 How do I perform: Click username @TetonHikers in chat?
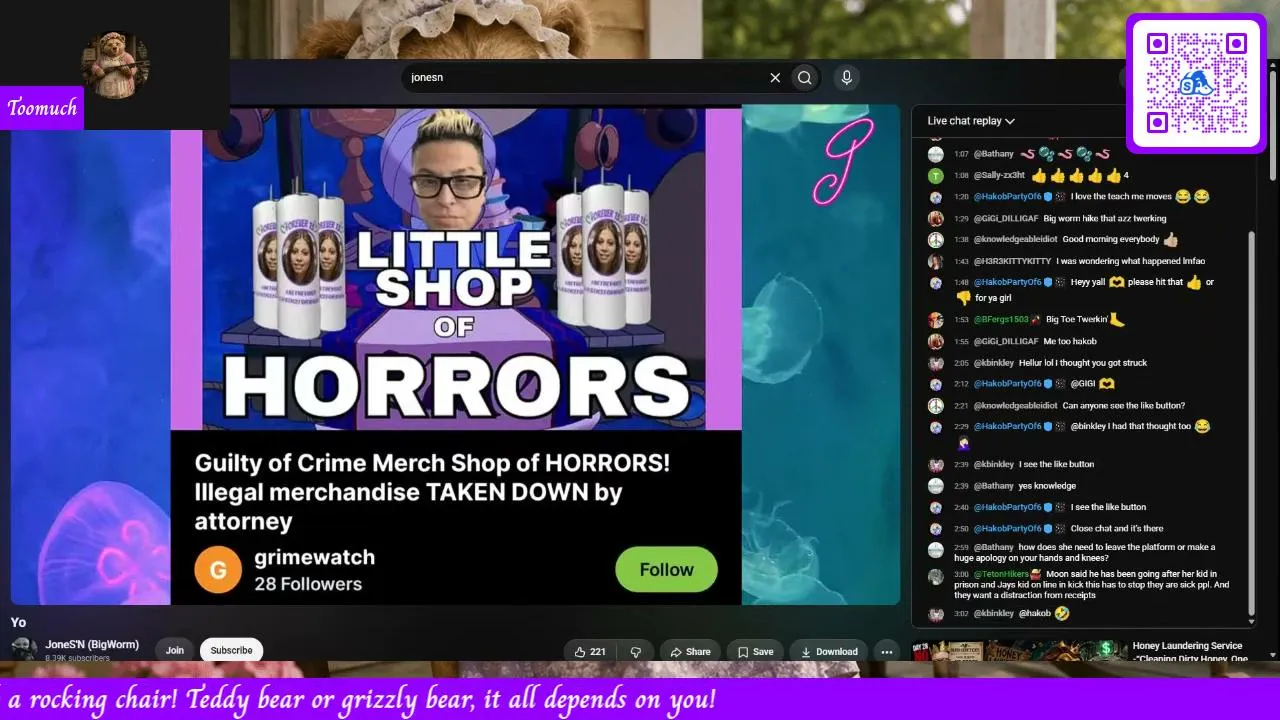1001,574
